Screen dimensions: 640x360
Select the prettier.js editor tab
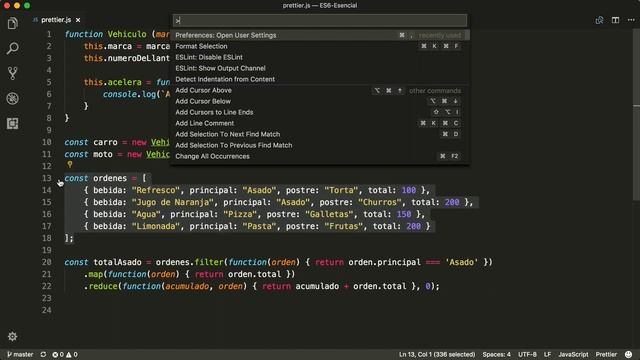[56, 20]
